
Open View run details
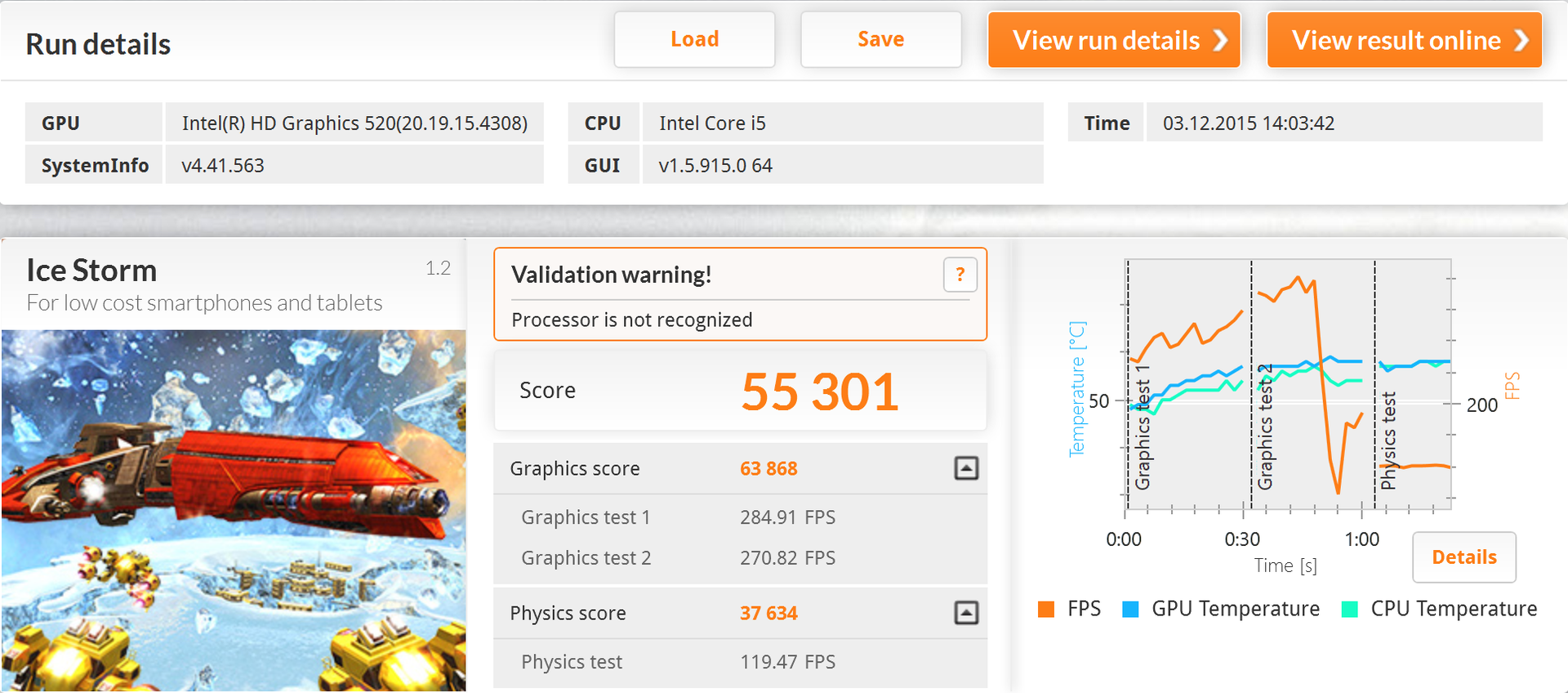[1114, 40]
